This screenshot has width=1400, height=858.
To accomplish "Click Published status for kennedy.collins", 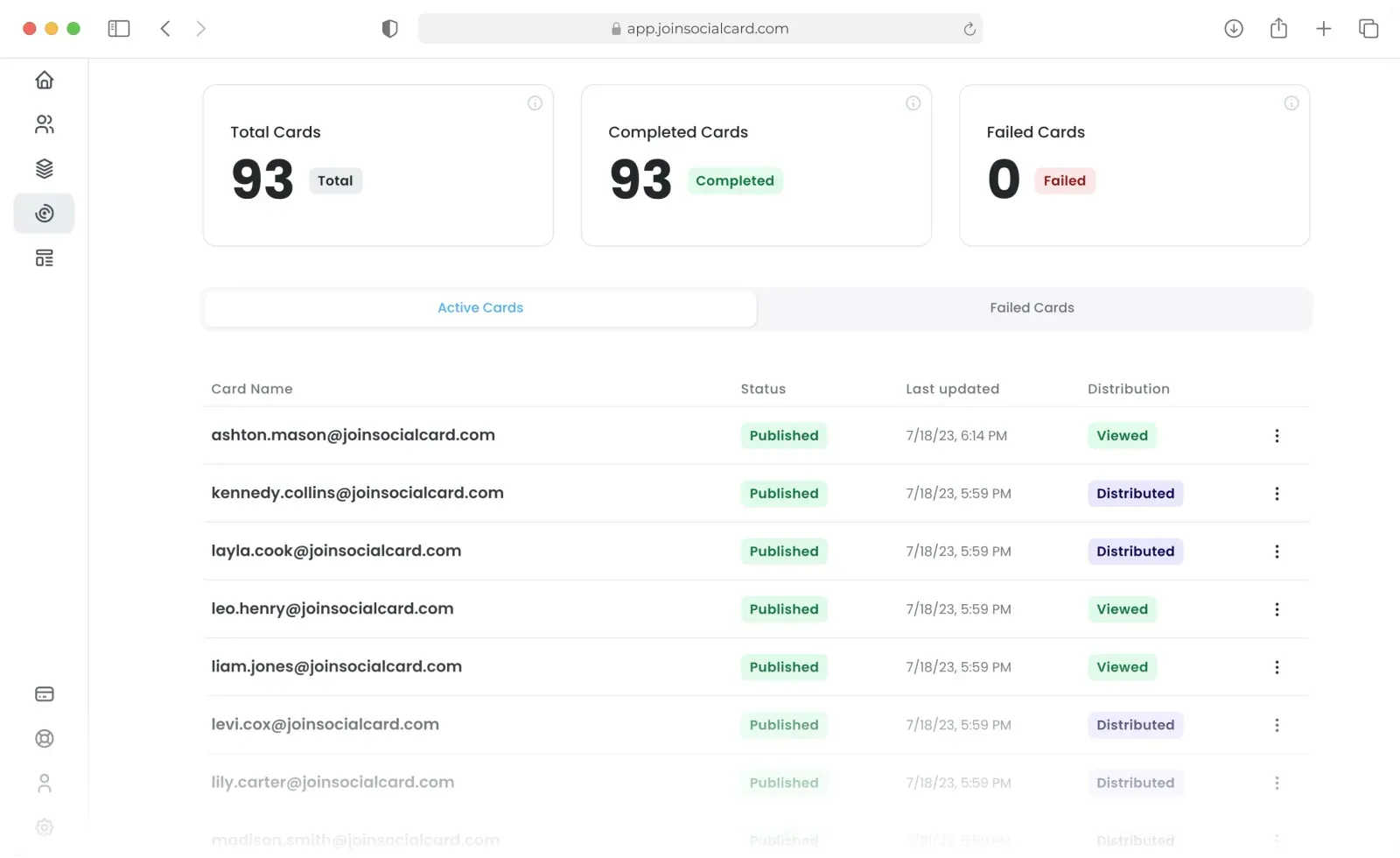I will (x=784, y=494).
